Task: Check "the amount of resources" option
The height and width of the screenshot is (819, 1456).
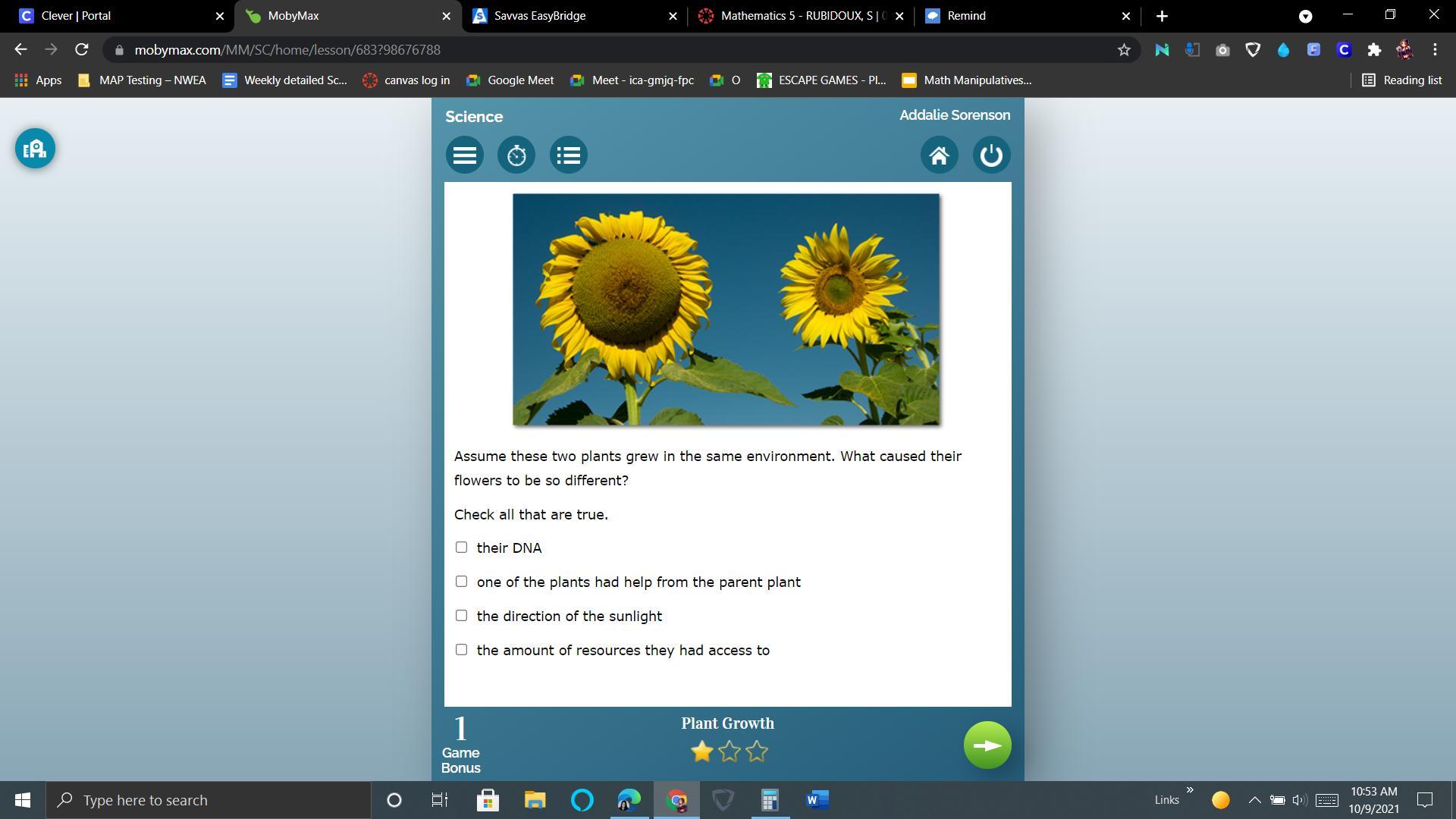Action: pos(461,650)
